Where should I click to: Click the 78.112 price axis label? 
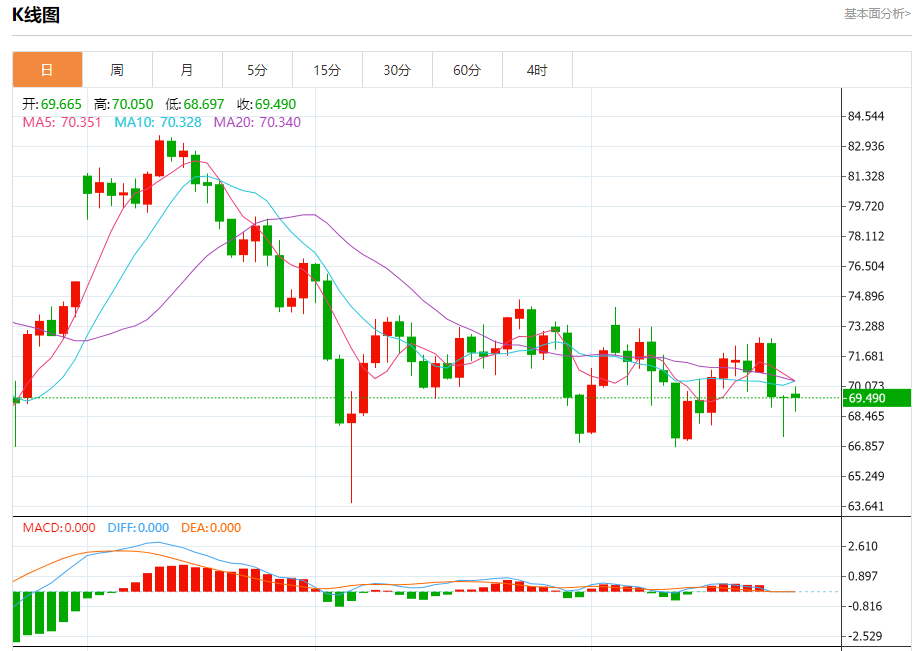tap(866, 237)
